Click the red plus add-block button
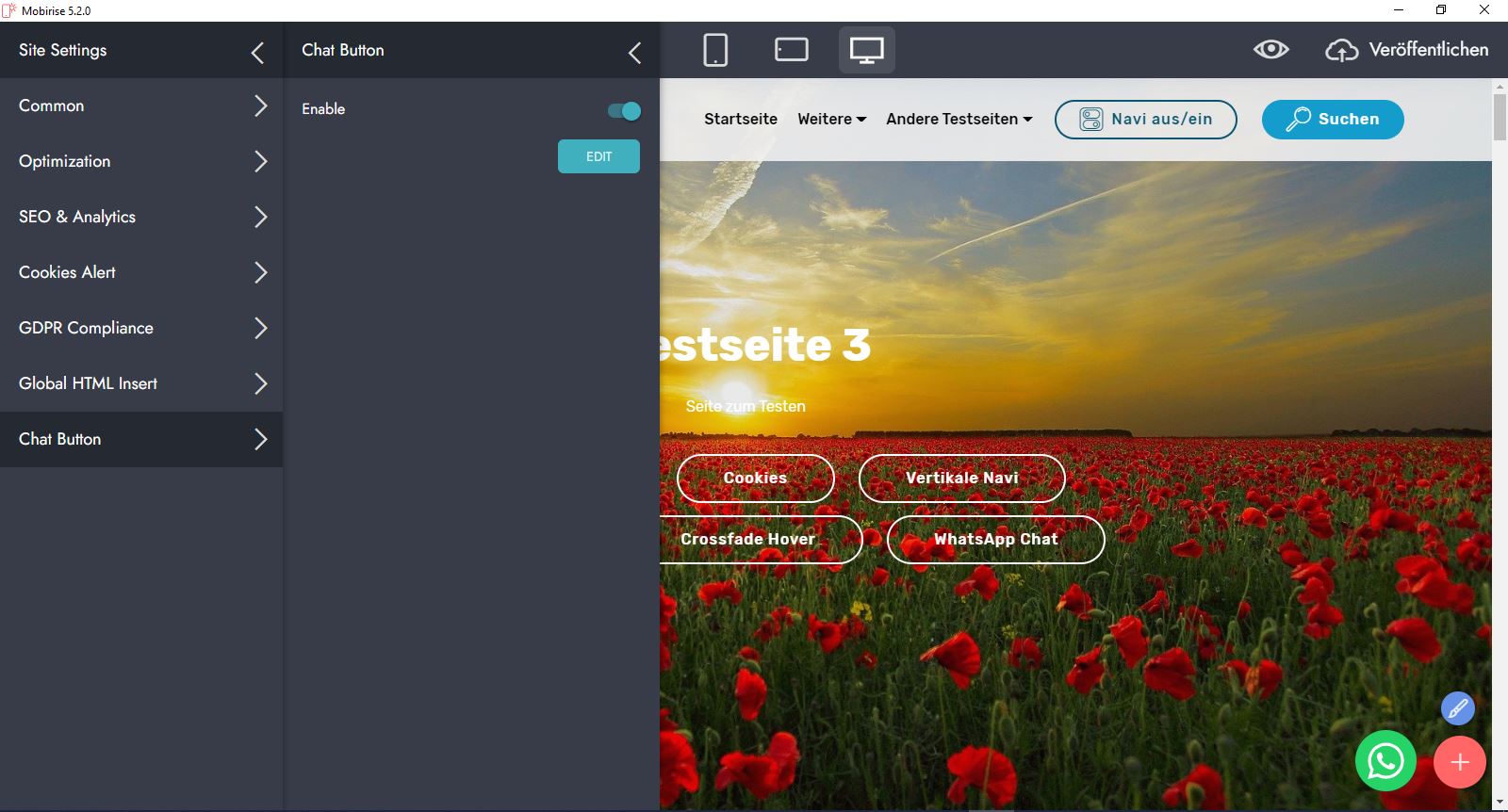 1459,762
